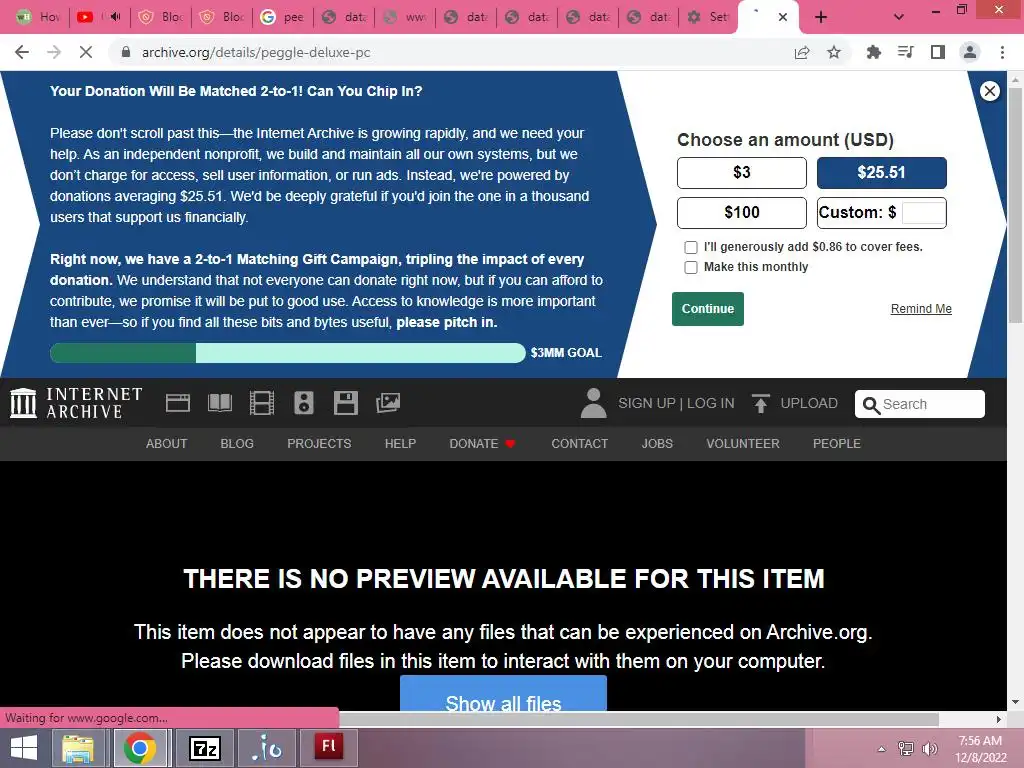
Task: Click the user avatar icon
Action: 593,403
